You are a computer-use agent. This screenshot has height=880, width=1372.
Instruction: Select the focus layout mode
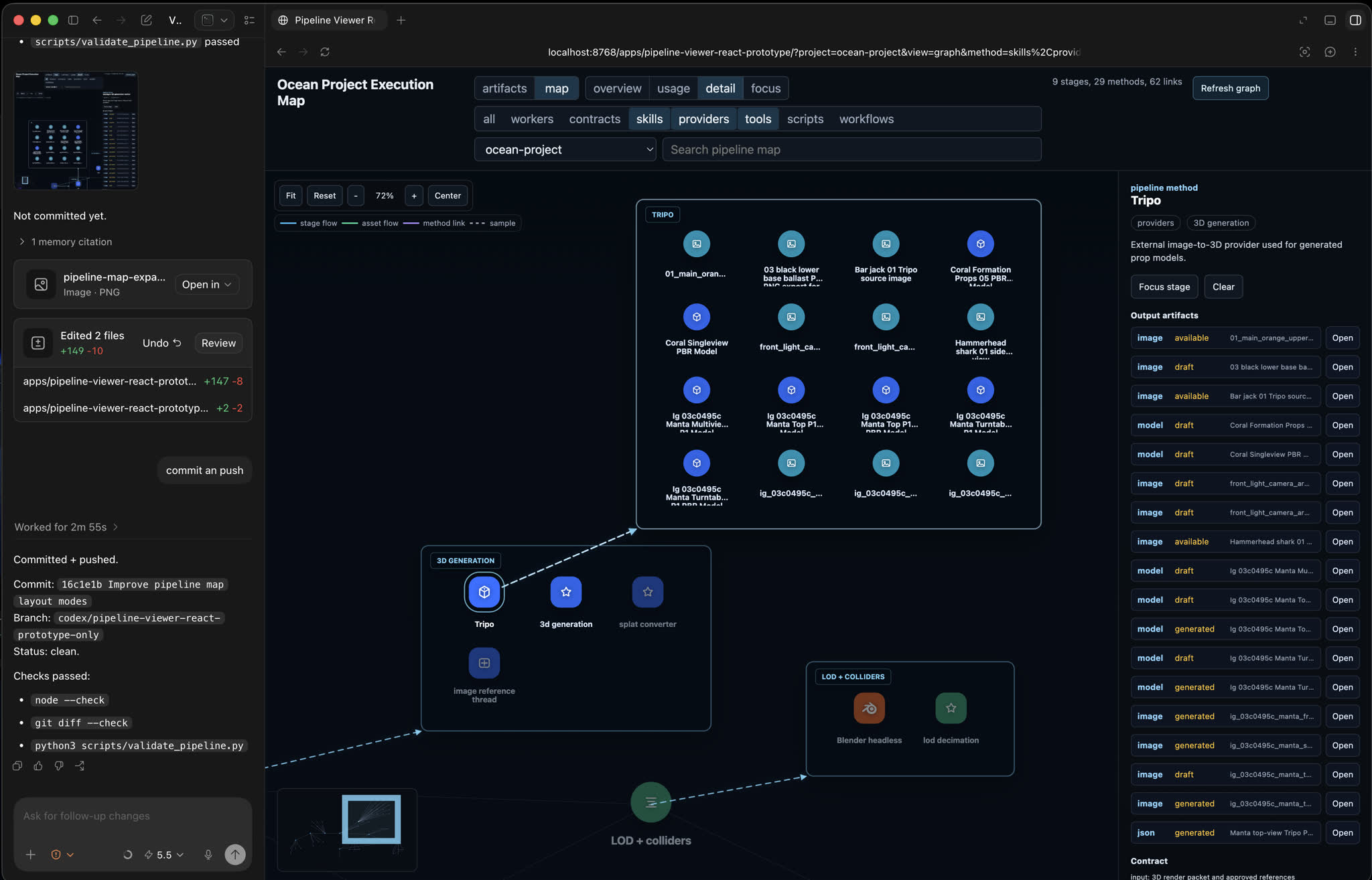[x=766, y=88]
